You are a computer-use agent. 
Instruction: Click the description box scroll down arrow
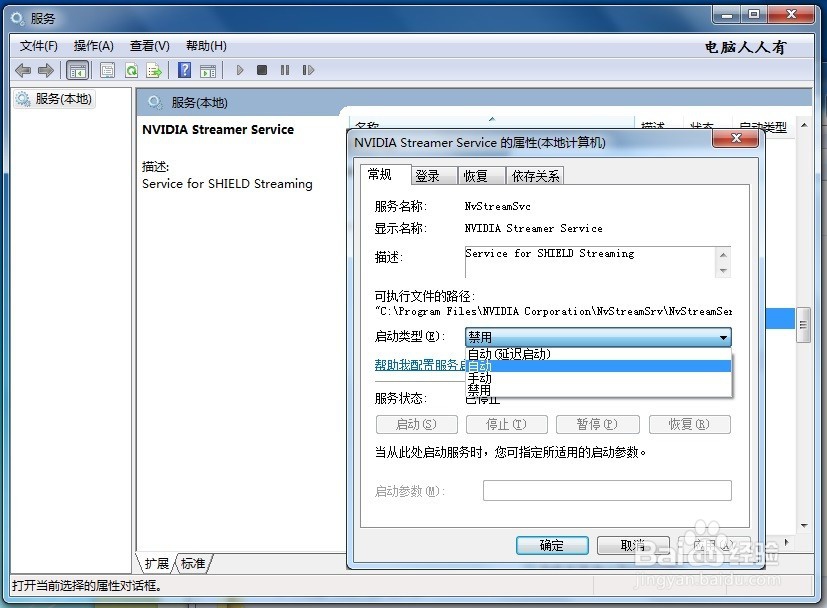tap(724, 271)
